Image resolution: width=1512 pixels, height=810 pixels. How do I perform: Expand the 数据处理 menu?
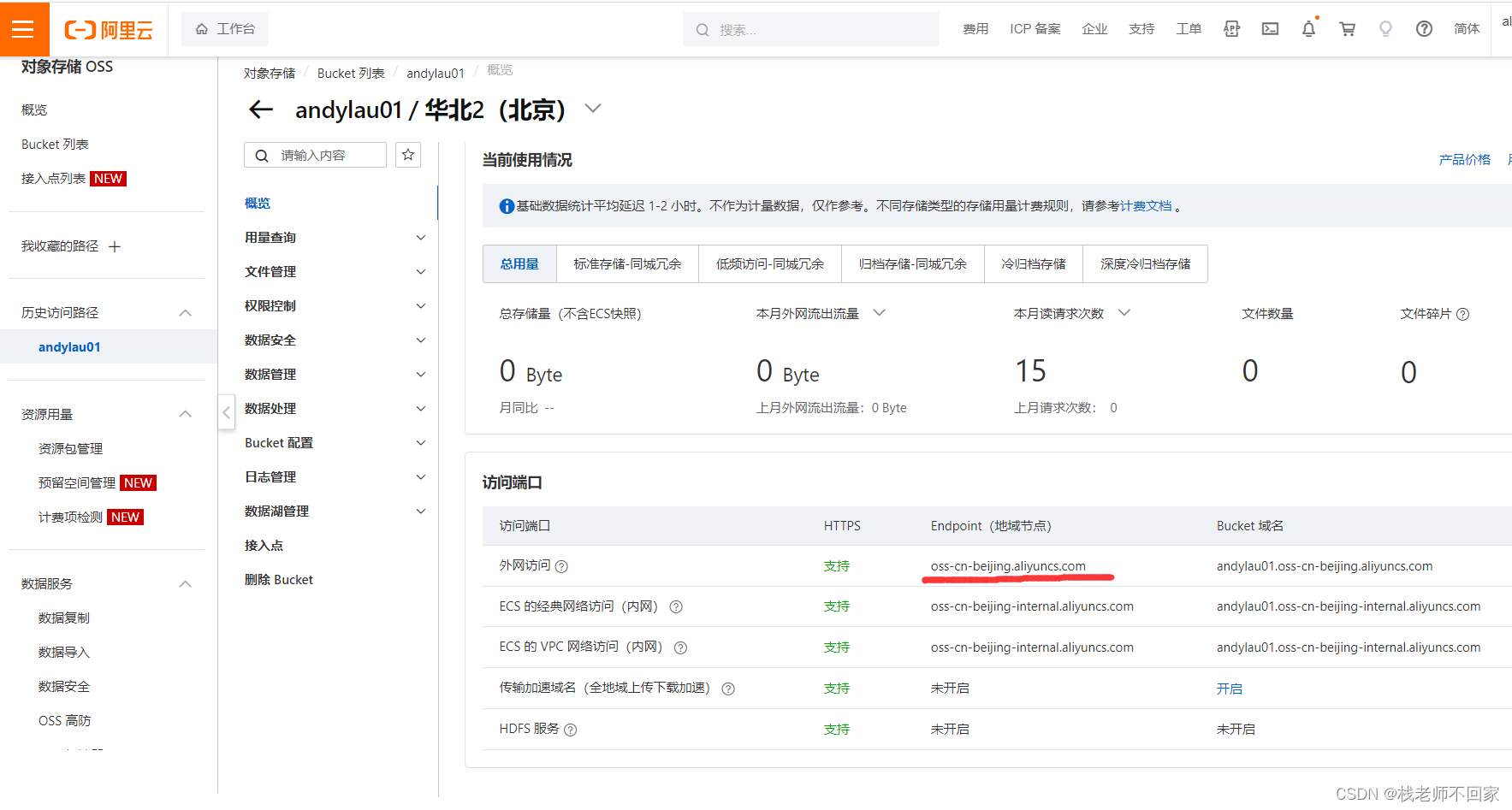421,409
